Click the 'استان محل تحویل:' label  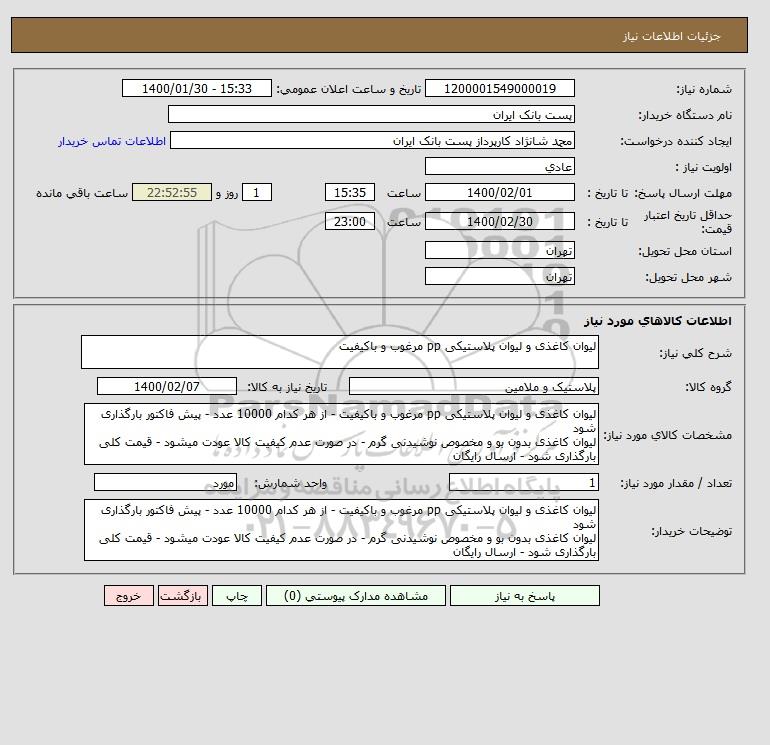coord(685,251)
